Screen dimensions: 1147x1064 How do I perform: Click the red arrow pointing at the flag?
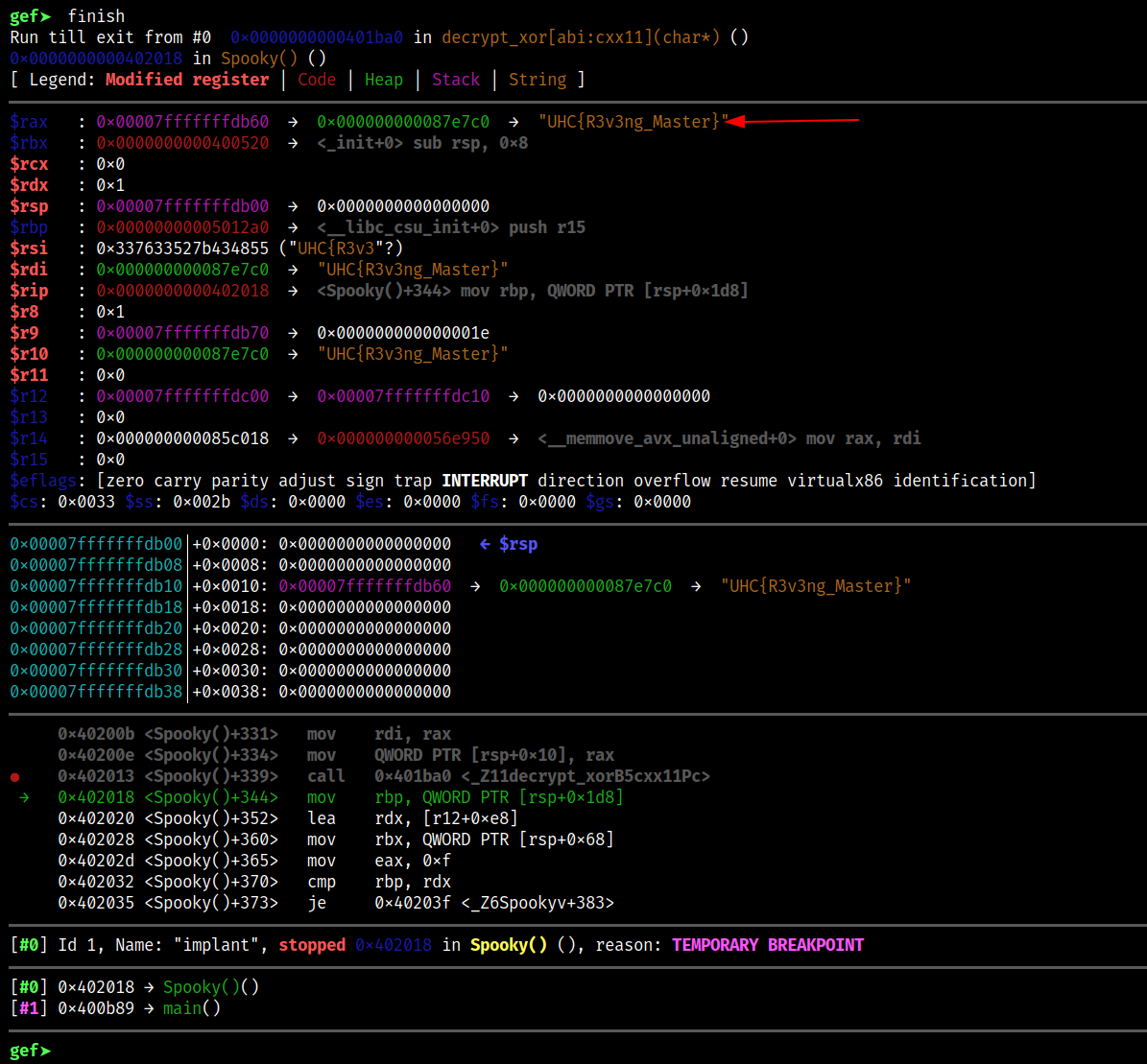793,121
